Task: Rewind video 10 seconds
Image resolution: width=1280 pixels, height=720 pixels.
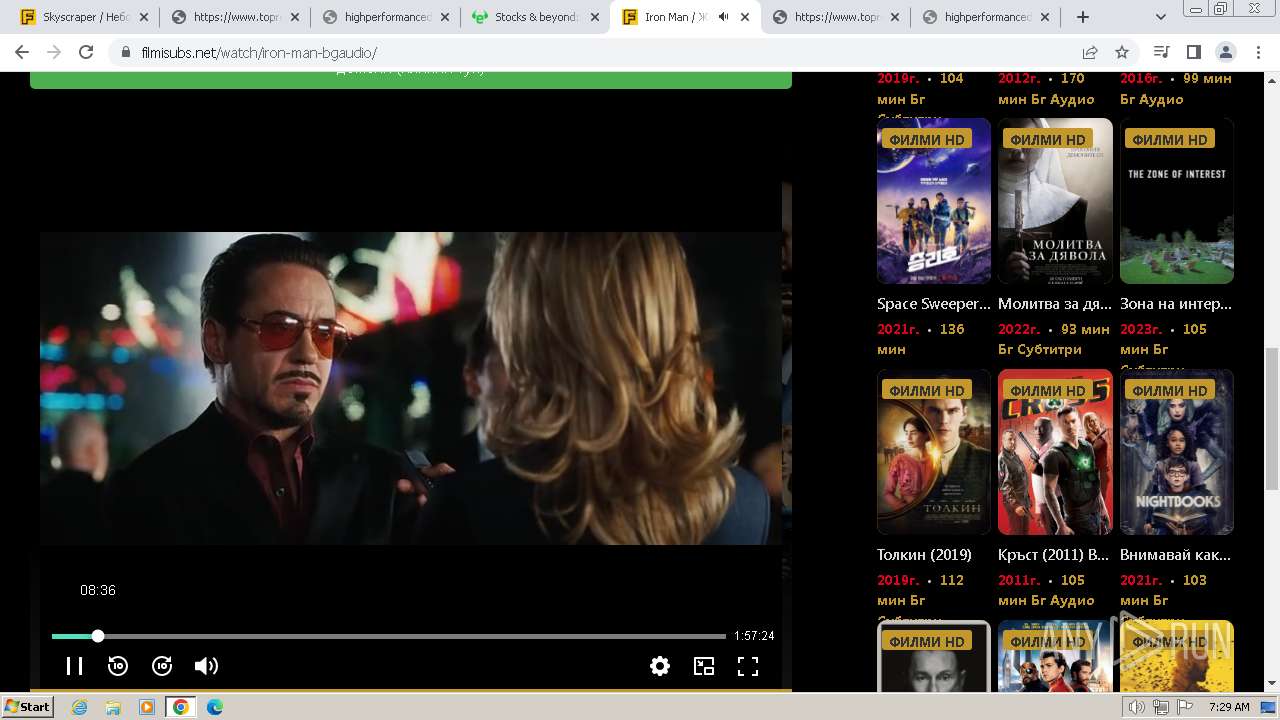Action: coord(118,666)
